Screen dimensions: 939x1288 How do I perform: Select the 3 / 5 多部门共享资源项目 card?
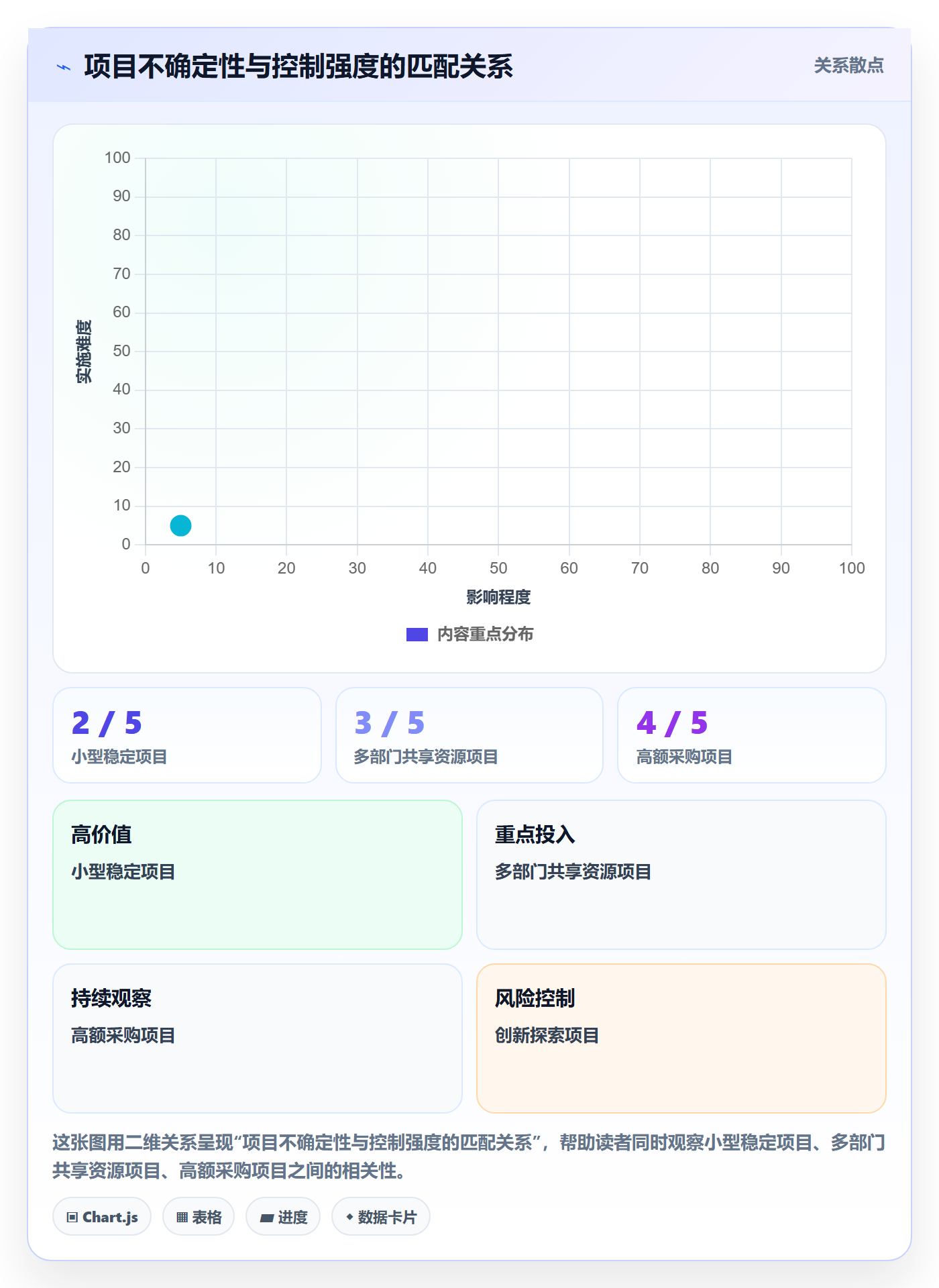469,735
